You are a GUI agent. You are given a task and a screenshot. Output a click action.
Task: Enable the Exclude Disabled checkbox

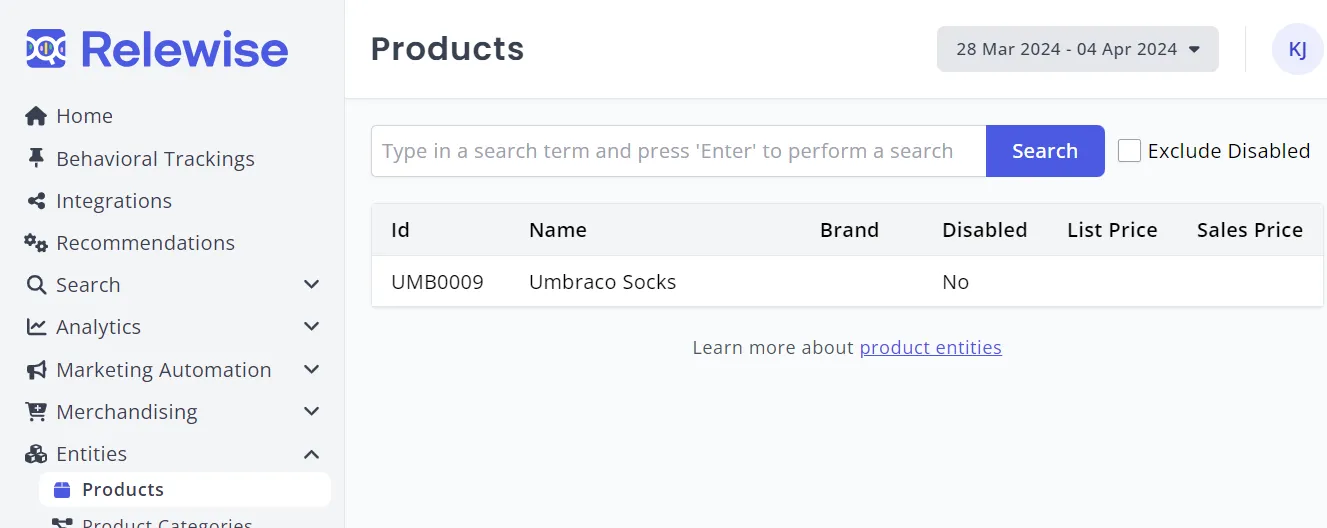[1129, 151]
